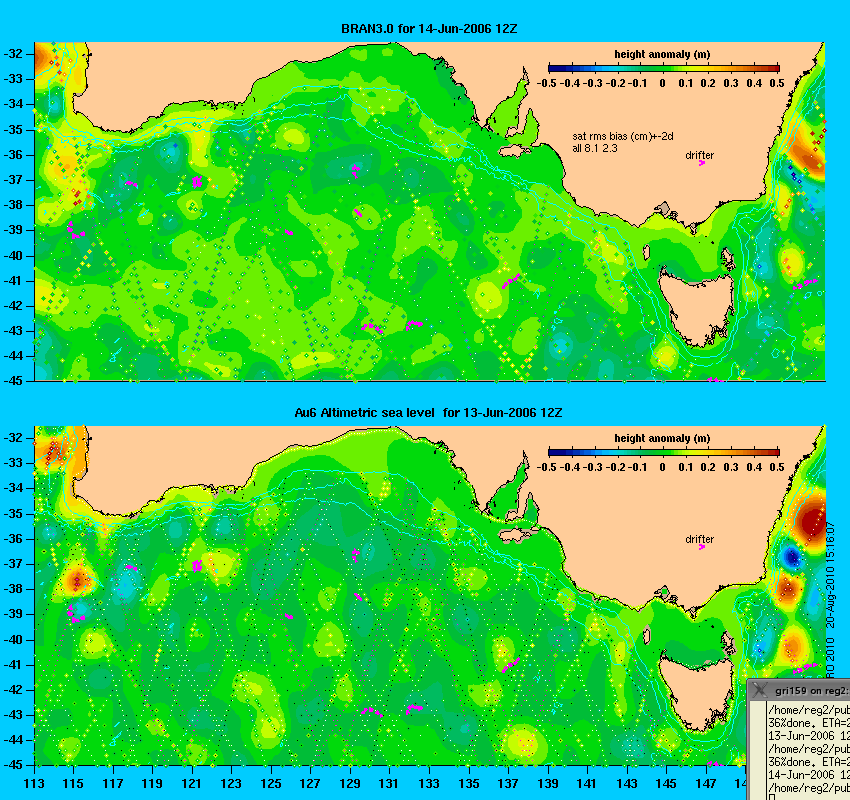Click the dark blue eddy near -37 on bottom map
This screenshot has width=850, height=800.
click(793, 557)
